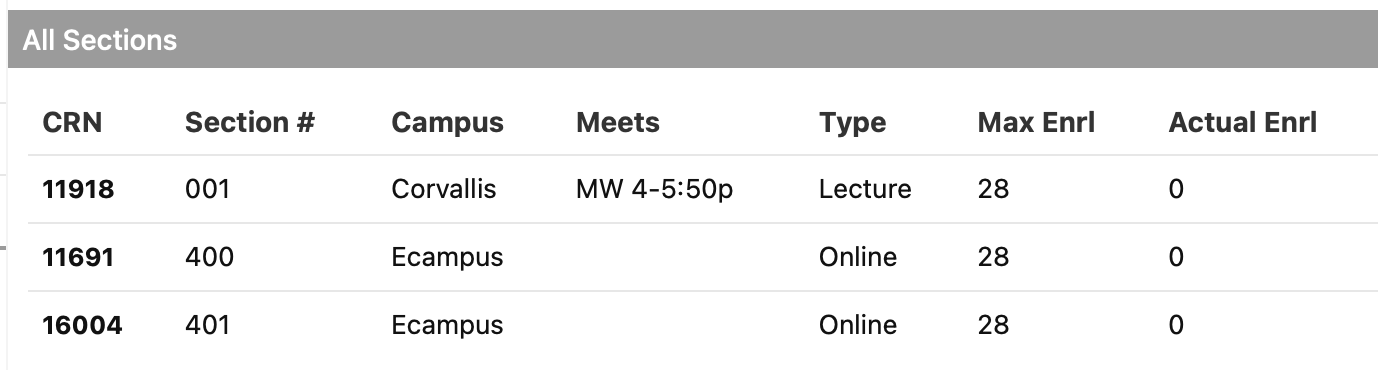Viewport: 1378px width, 370px height.
Task: Select the Actual Enrl column header
Action: [1242, 123]
